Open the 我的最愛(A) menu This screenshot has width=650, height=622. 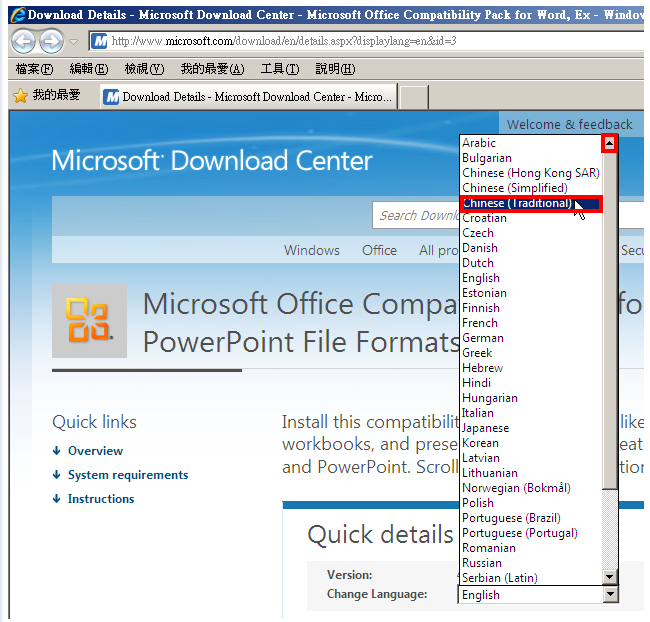212,68
